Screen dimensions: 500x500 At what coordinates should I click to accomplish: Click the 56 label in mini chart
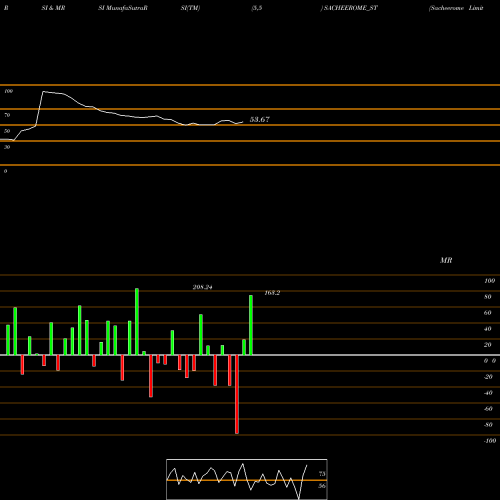[x=322, y=486]
